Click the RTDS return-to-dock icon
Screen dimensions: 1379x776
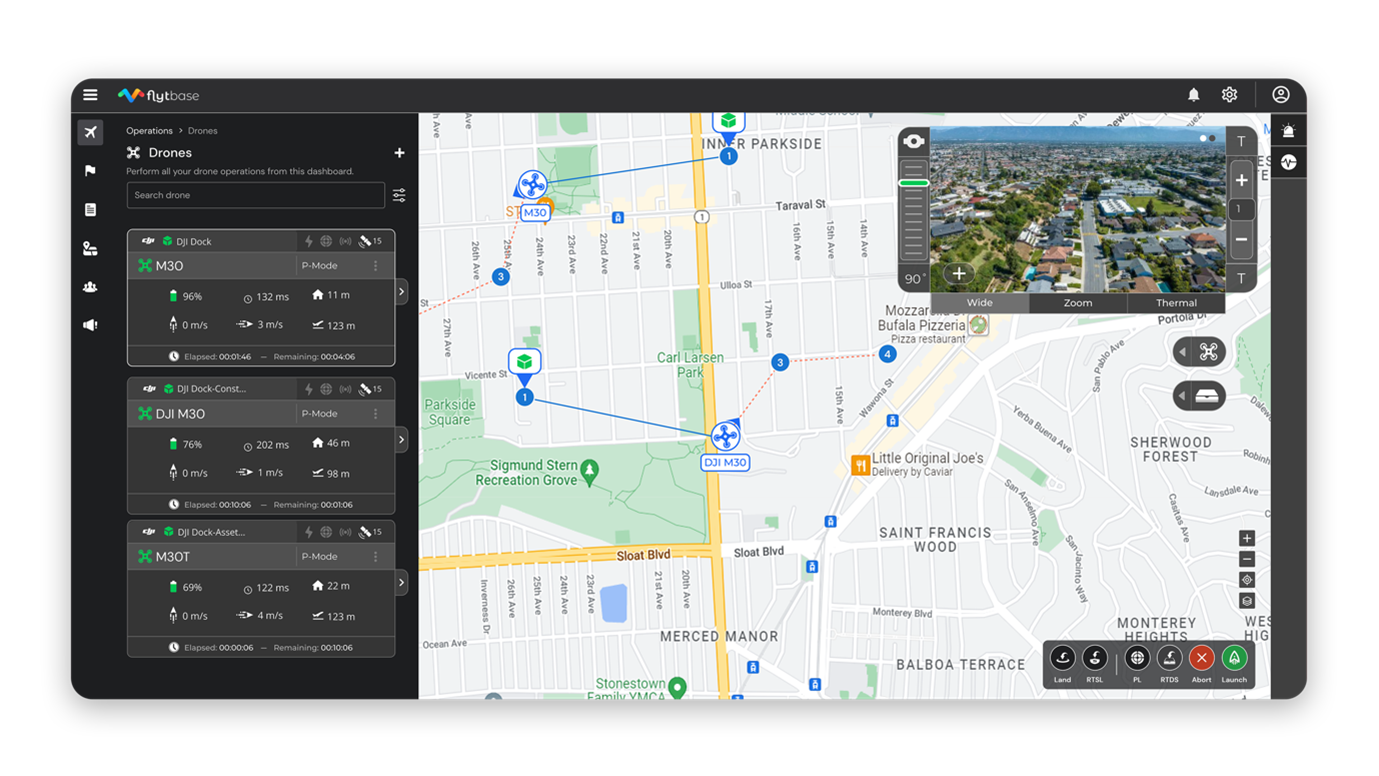pyautogui.click(x=1169, y=658)
